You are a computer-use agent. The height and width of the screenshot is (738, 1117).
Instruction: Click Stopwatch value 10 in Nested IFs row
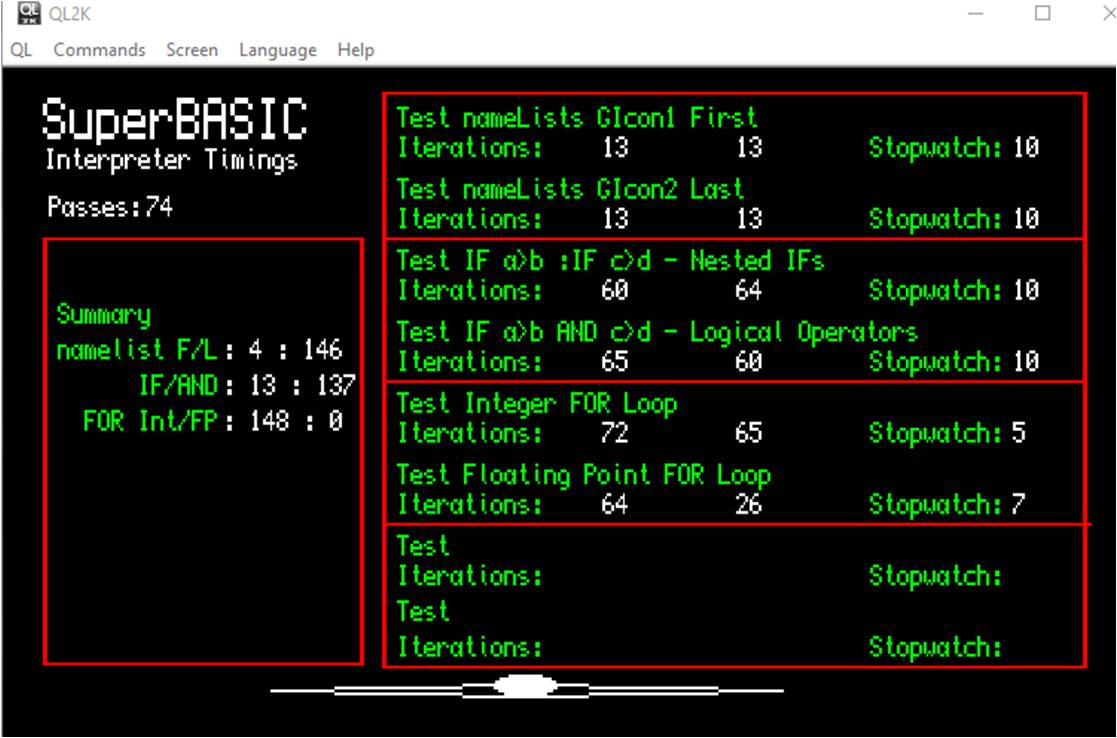coord(1026,290)
